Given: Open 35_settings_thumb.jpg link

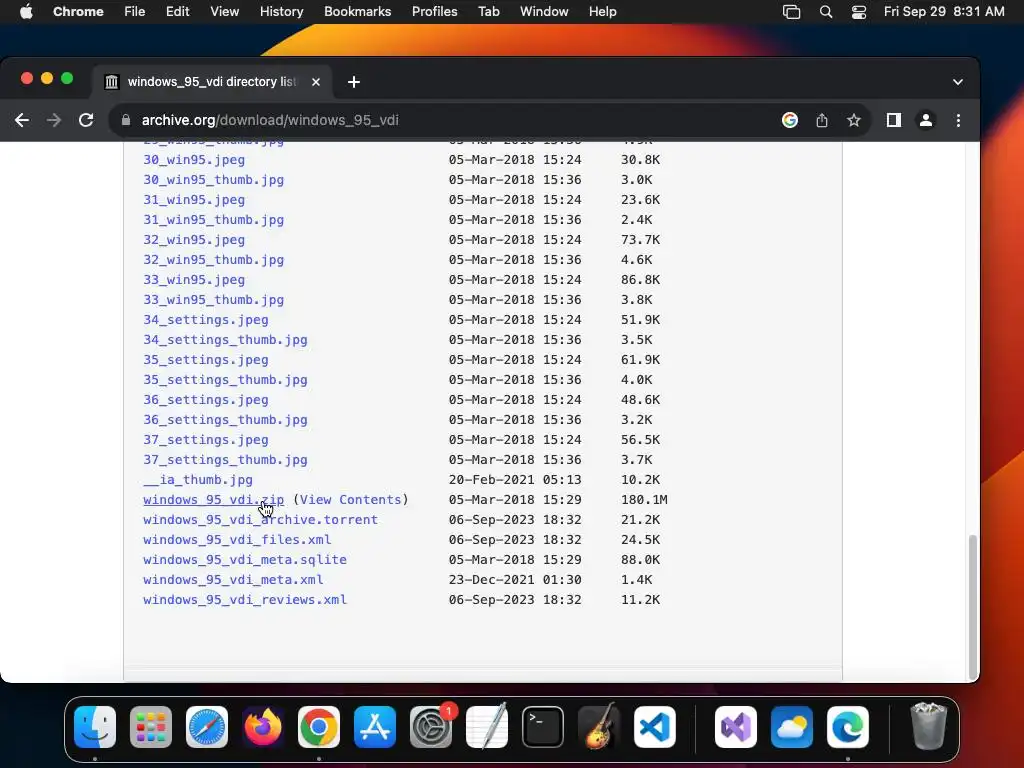Looking at the screenshot, I should [x=225, y=379].
